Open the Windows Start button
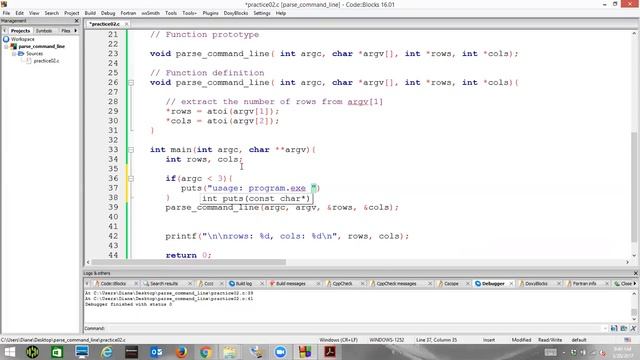The image size is (640, 360). (x=9, y=352)
